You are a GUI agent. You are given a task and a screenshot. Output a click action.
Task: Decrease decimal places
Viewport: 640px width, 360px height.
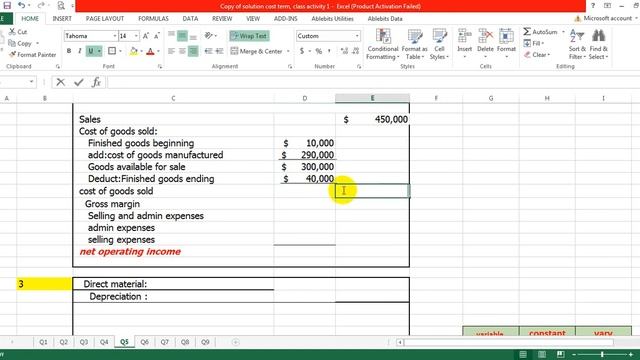355,51
